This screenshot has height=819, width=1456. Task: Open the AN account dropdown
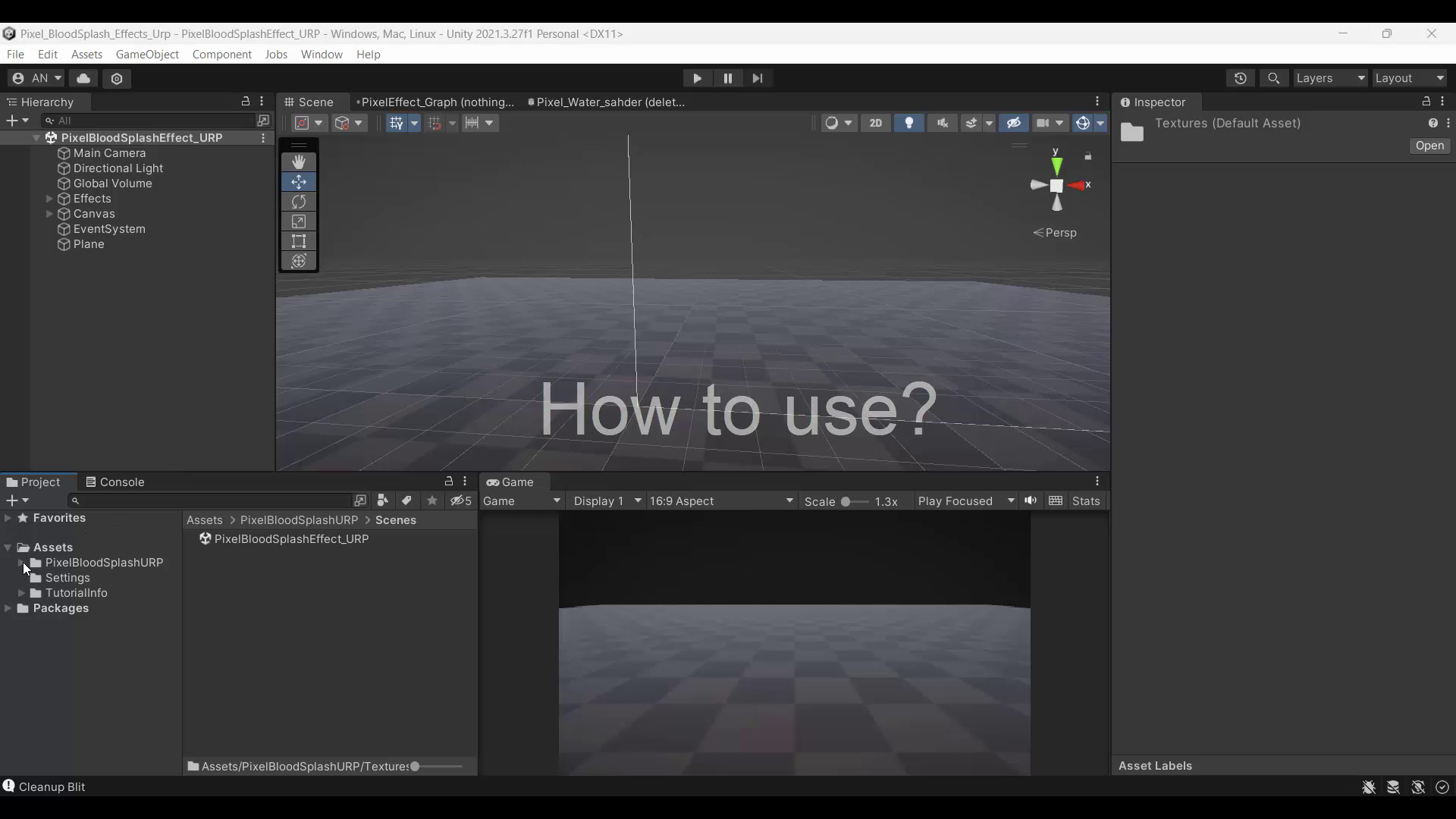36,78
